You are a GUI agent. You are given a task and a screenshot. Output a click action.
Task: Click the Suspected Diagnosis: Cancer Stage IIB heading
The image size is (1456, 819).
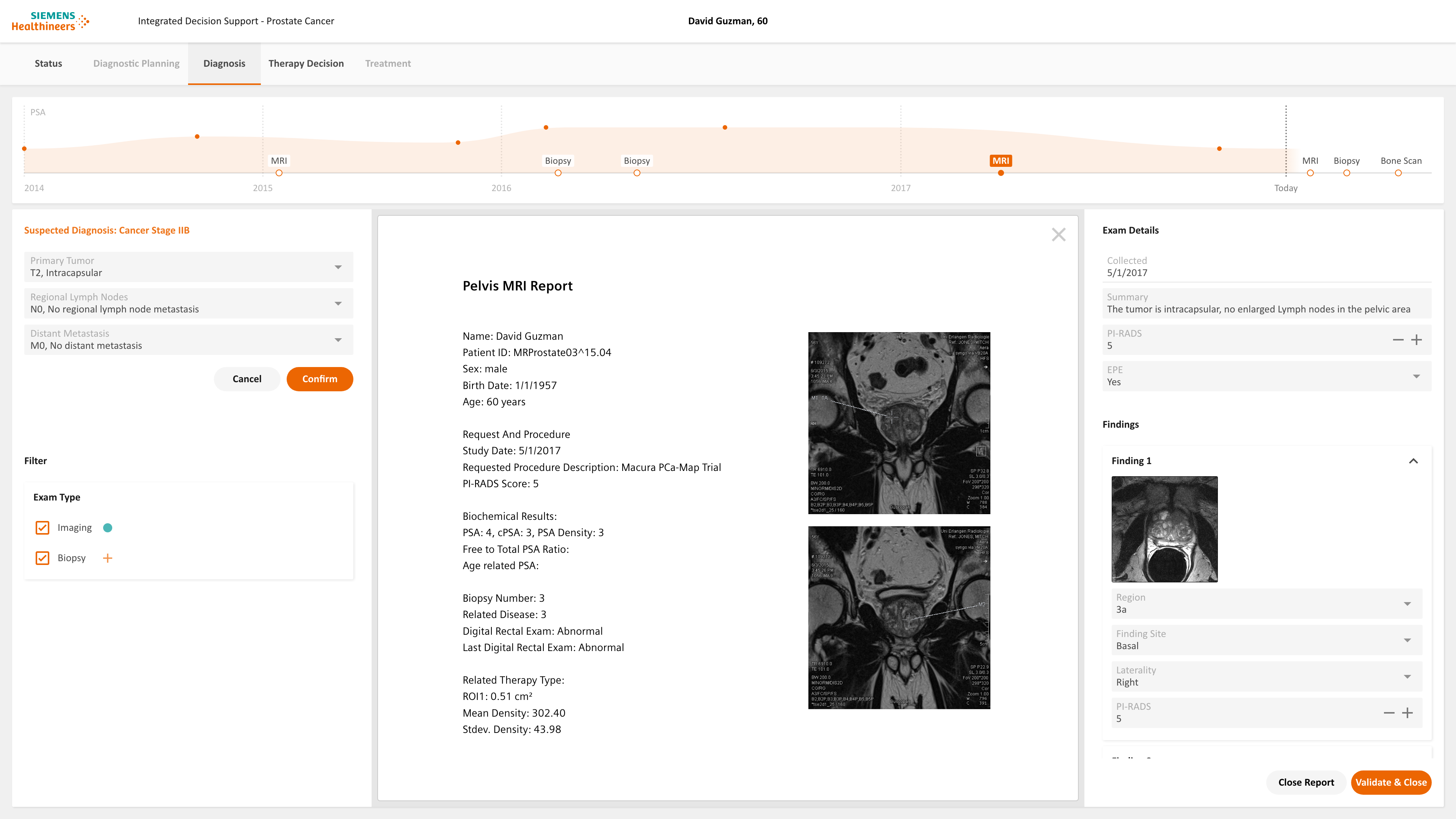pos(107,230)
